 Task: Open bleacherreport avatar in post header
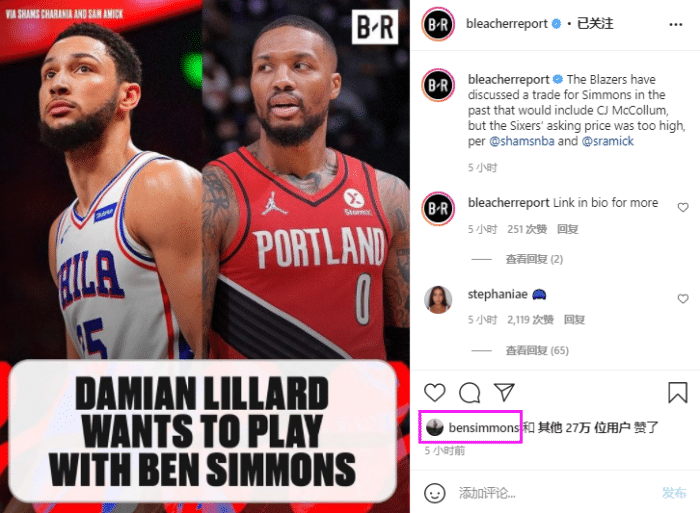(438, 24)
